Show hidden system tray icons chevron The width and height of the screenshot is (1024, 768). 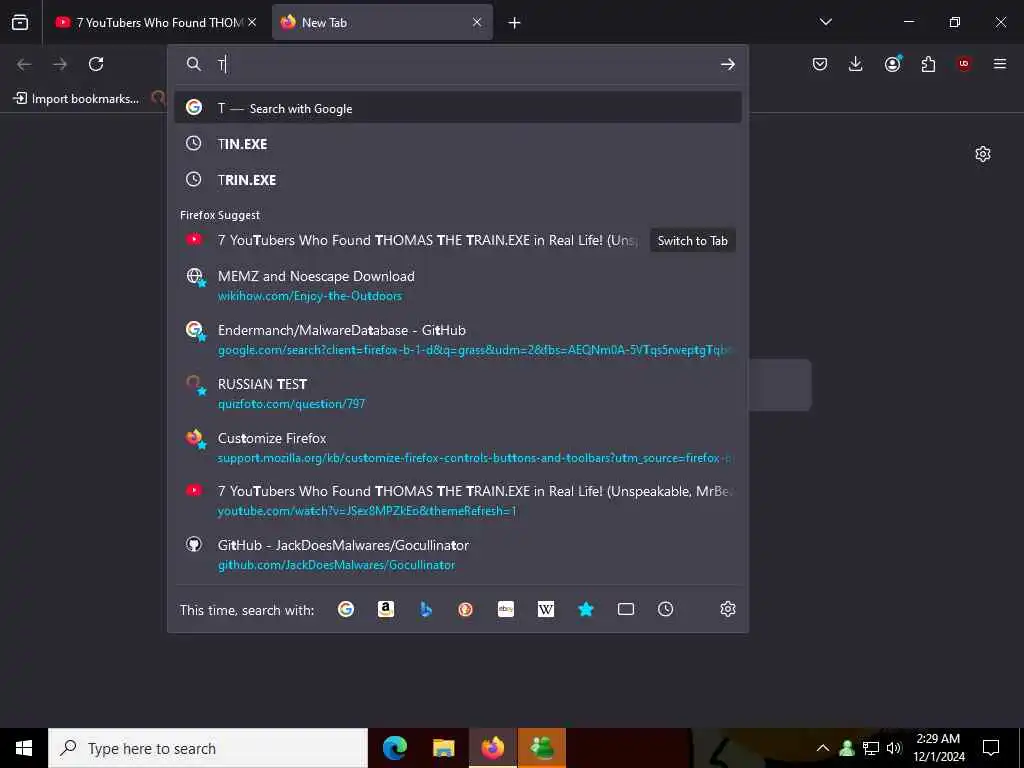click(x=823, y=748)
